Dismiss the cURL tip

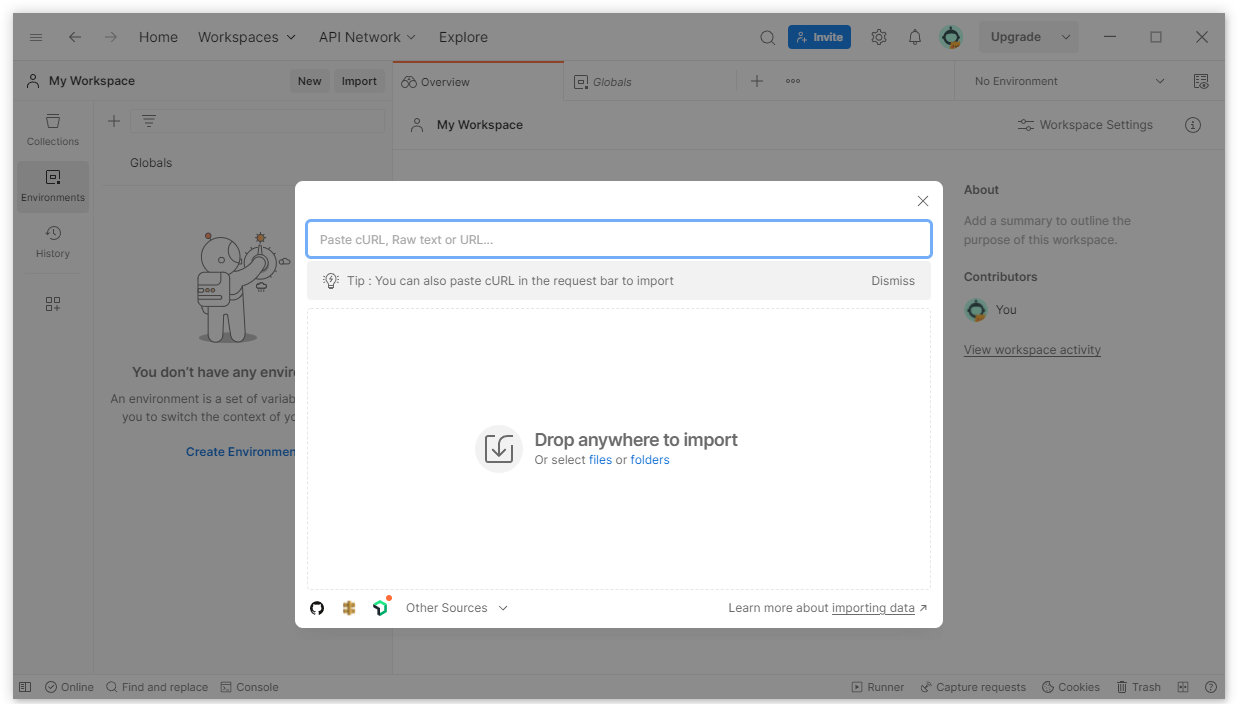tap(892, 281)
